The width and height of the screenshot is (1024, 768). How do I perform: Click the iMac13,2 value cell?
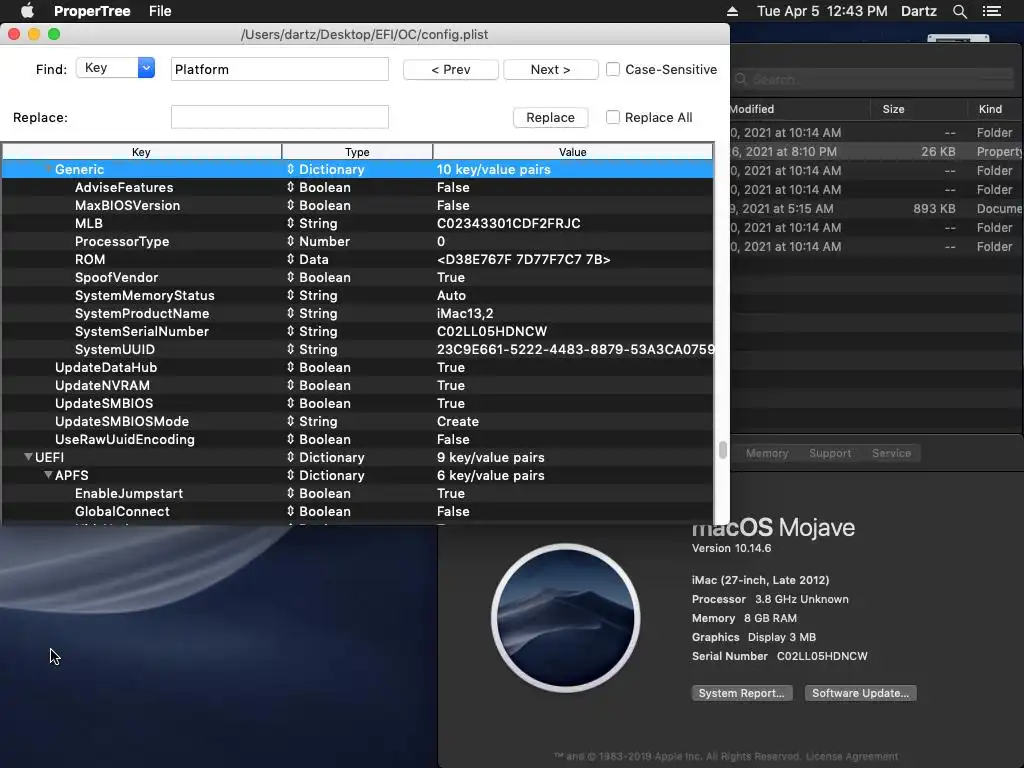coord(465,313)
